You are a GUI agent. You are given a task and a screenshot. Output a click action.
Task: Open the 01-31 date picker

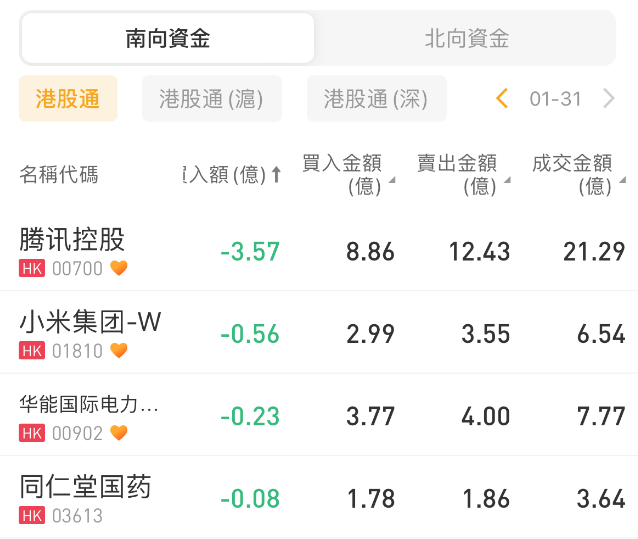555,99
